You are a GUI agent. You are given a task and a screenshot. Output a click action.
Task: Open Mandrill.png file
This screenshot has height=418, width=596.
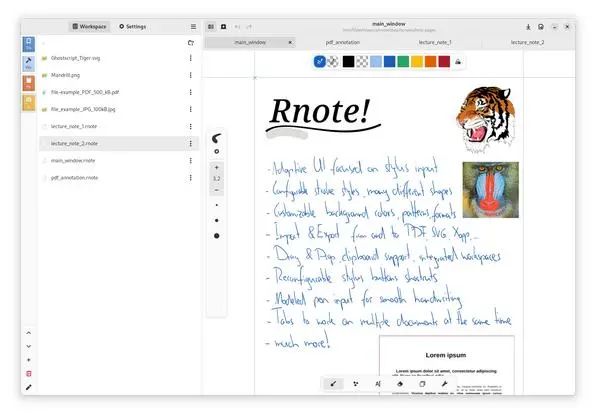coord(119,75)
